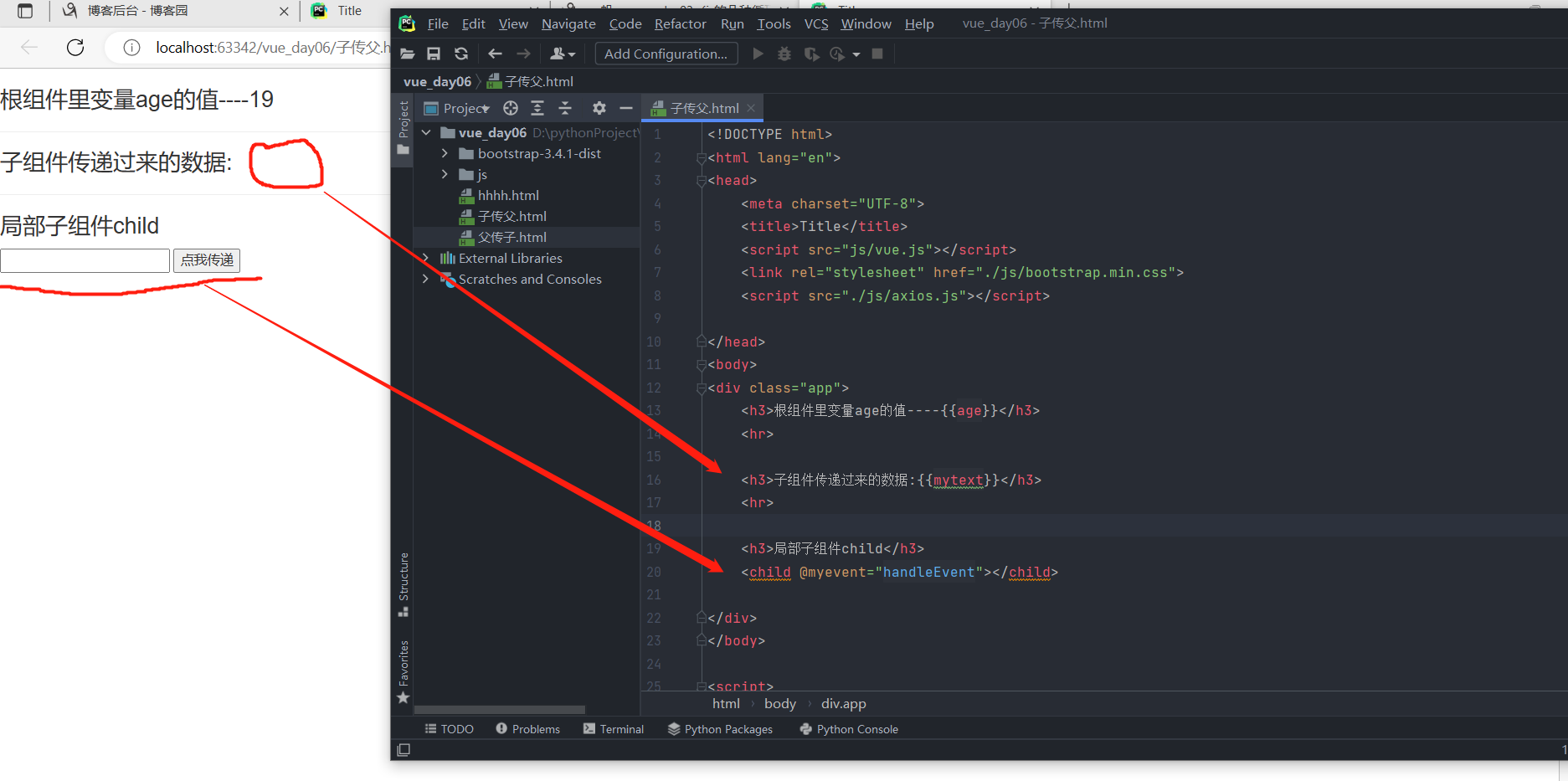Open the user account dropdown icon
1568x781 pixels.
[562, 54]
